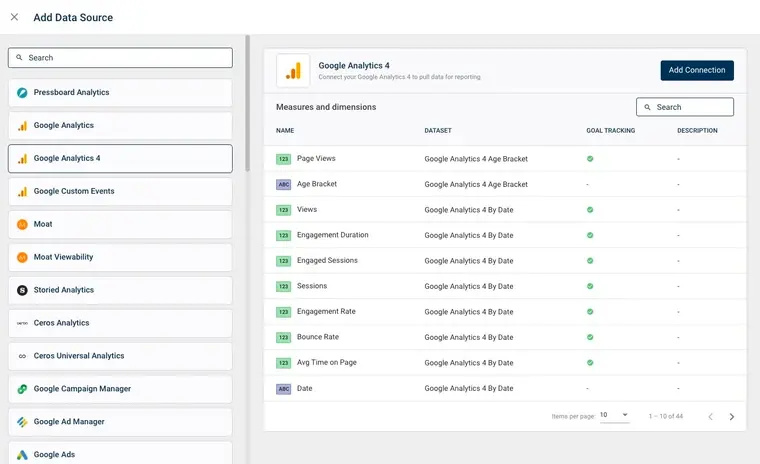Select Google Custom Events data source
The width and height of the screenshot is (760, 464).
point(120,191)
